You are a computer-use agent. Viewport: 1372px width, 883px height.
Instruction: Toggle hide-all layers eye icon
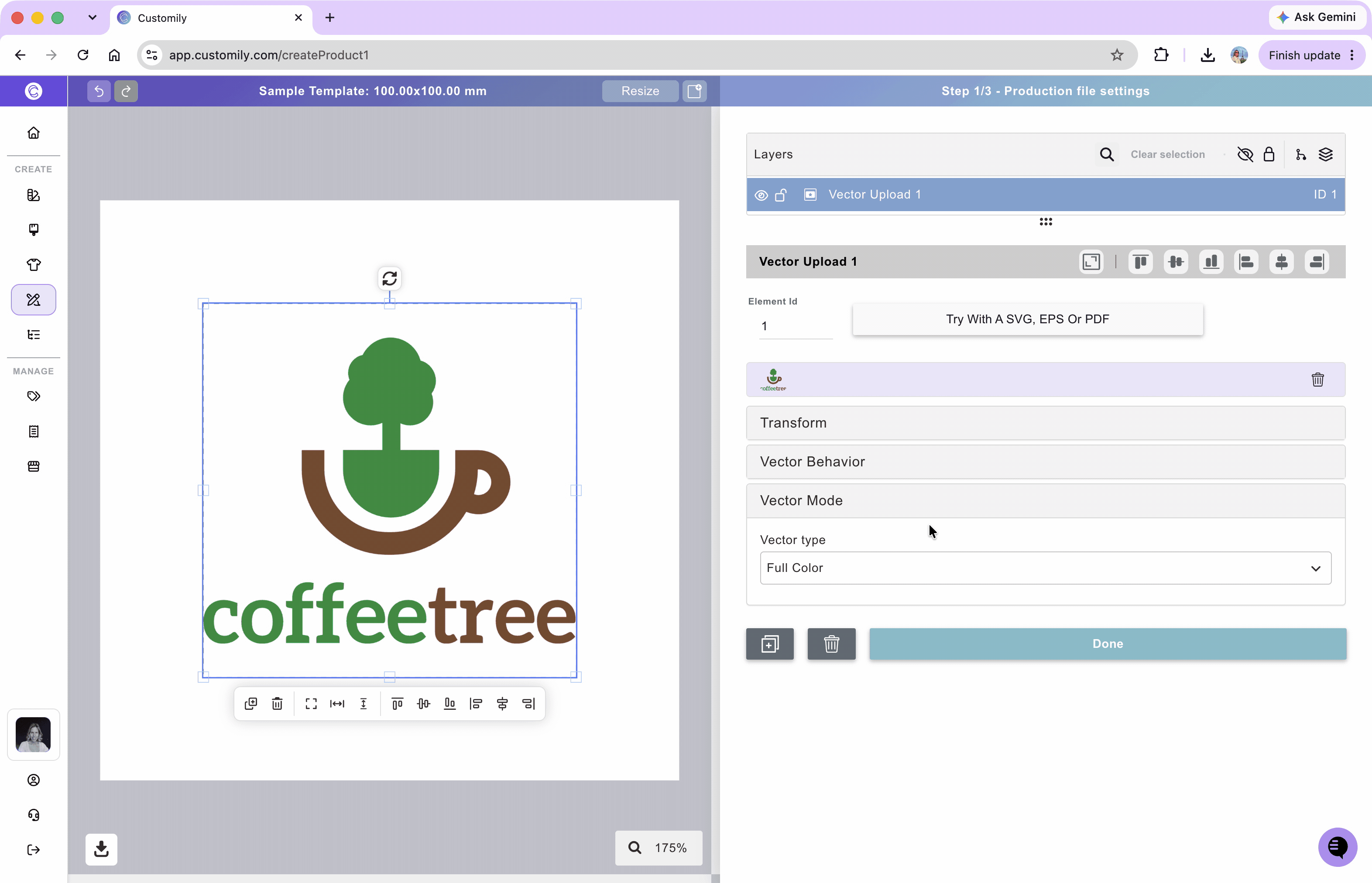1245,154
